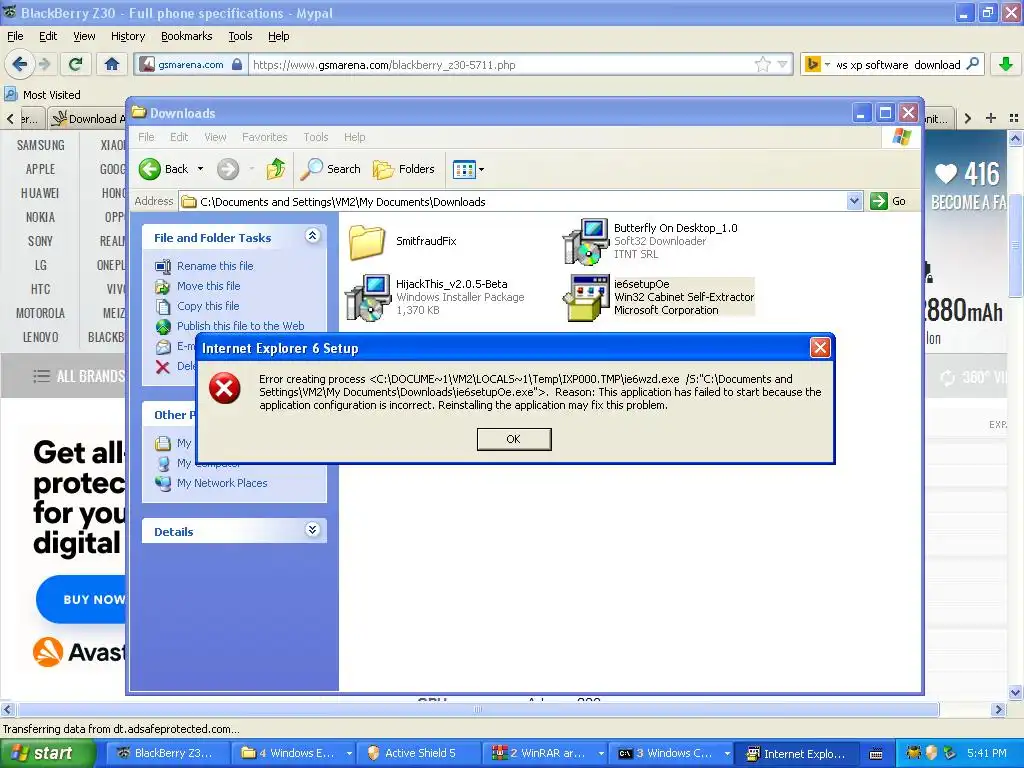1024x768 pixels.
Task: Click Rename this file task
Action: point(215,266)
